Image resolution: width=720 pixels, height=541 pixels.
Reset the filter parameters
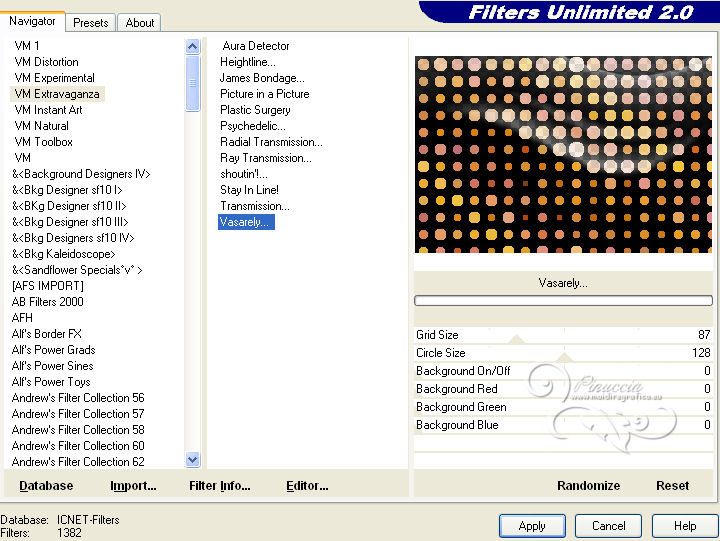672,486
